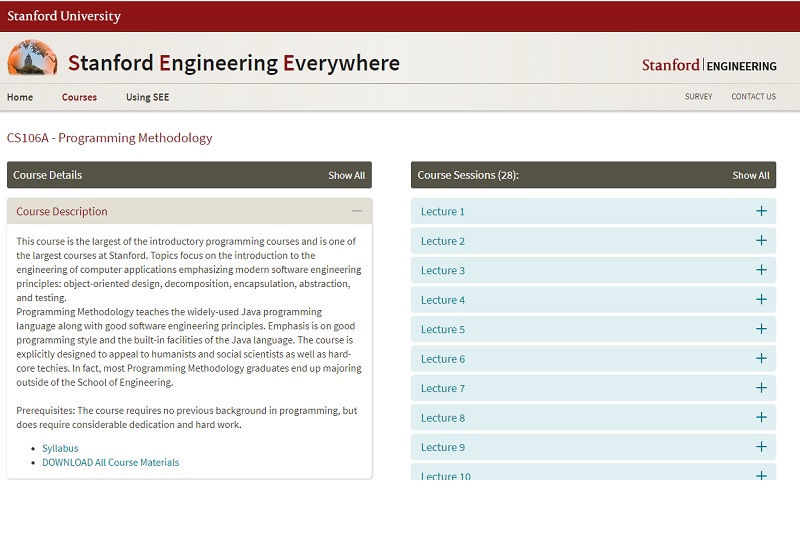Open the Lecture 4 session row
This screenshot has height=551, width=800.
pos(593,299)
